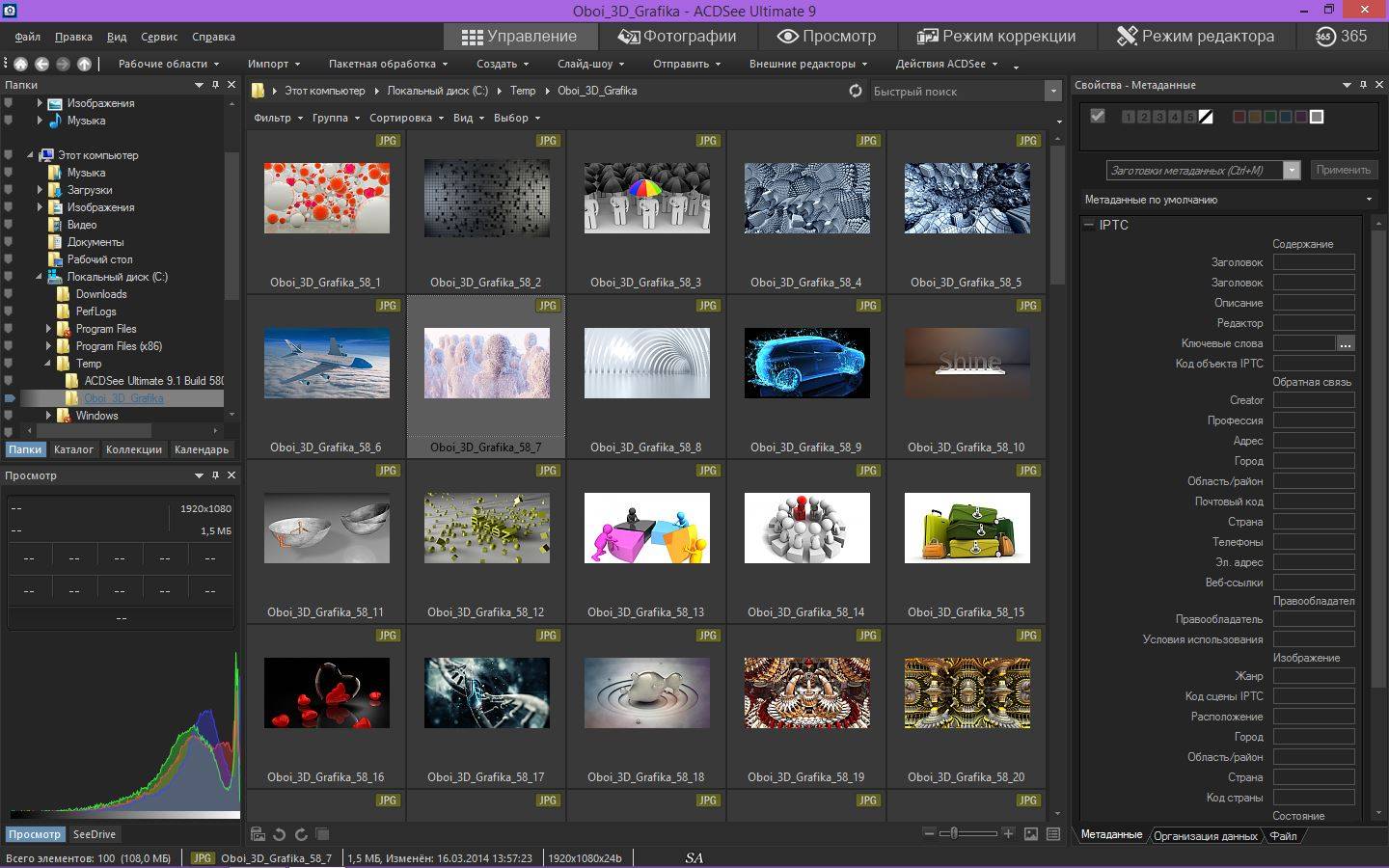The image size is (1389, 868).
Task: Switch to Режим редактора tab
Action: click(x=1195, y=36)
